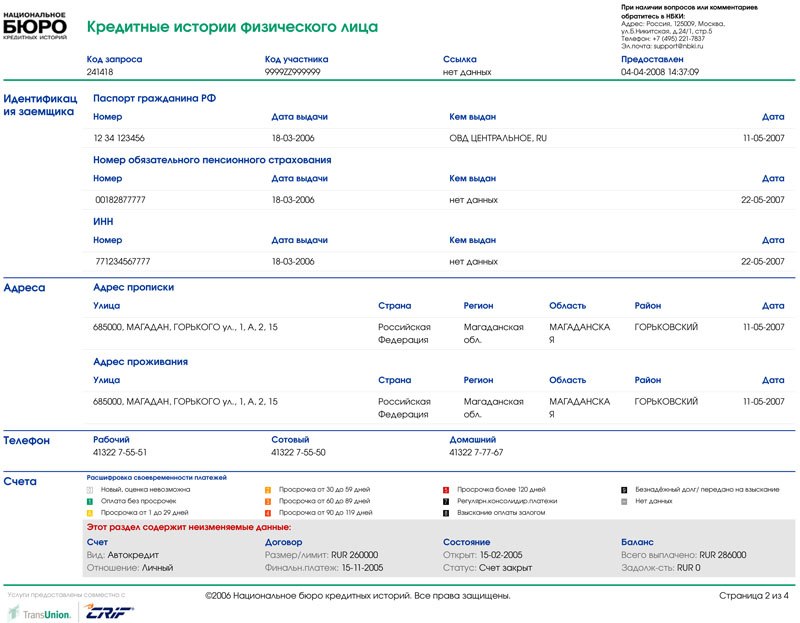800x623 pixels.
Task: Click the TransUnion logo in footer
Action: (41, 614)
